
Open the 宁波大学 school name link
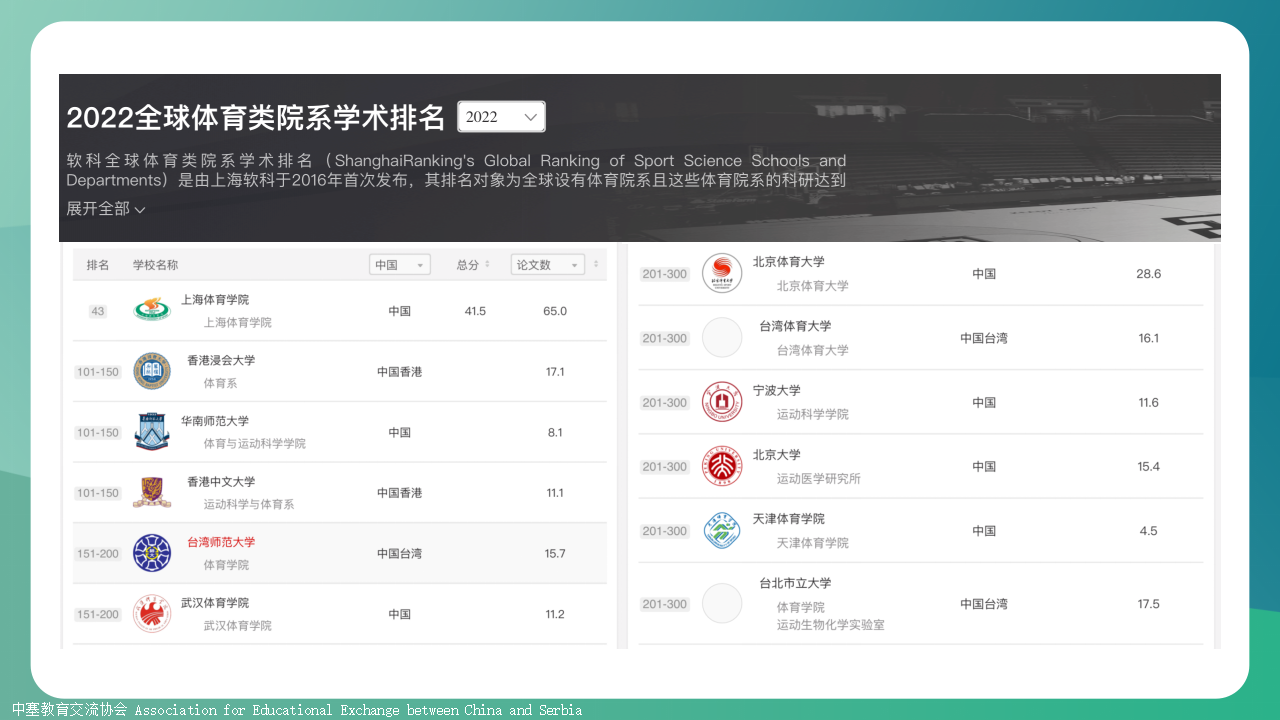pyautogui.click(x=777, y=391)
